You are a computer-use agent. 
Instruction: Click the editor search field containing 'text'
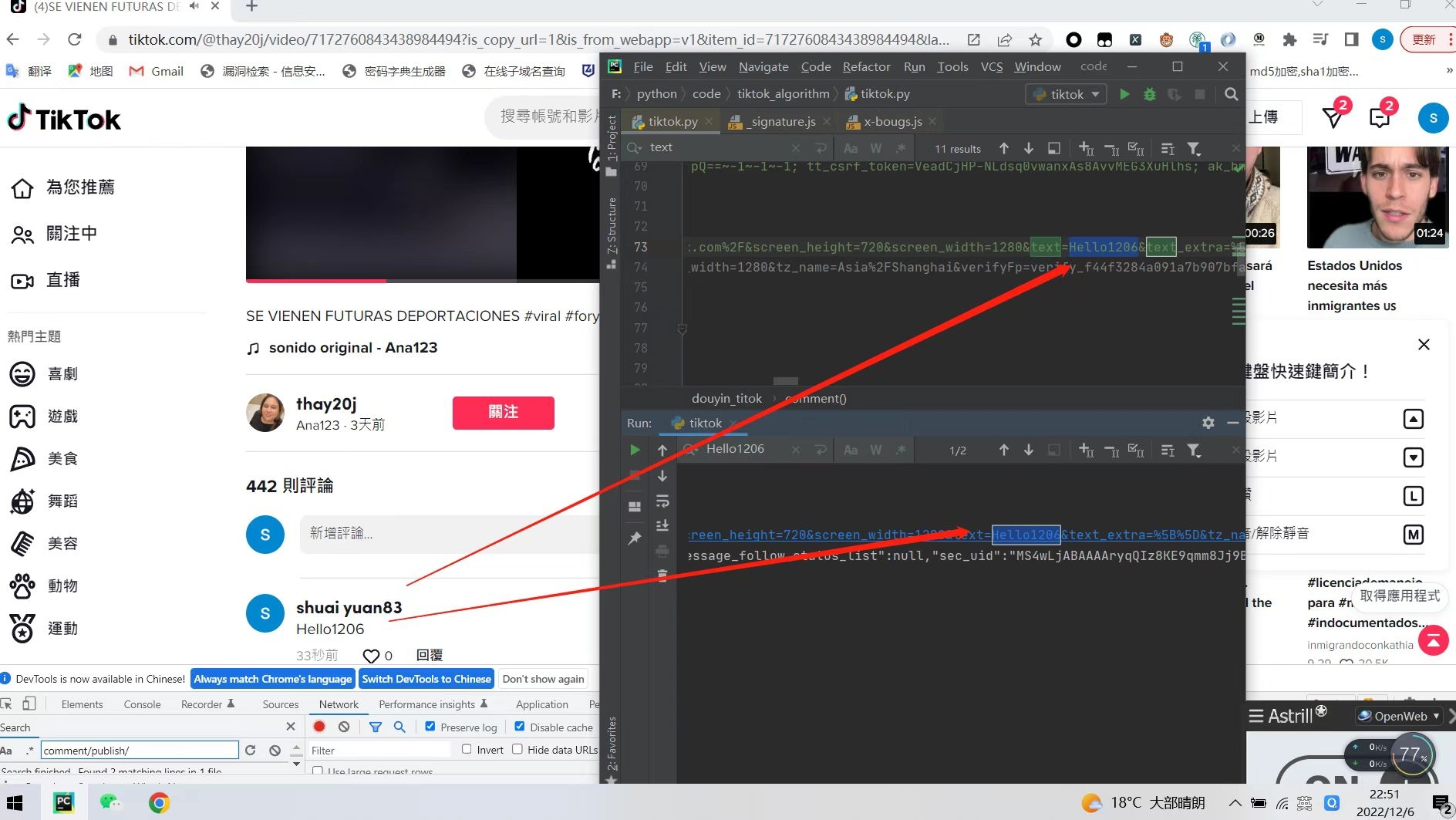click(717, 147)
